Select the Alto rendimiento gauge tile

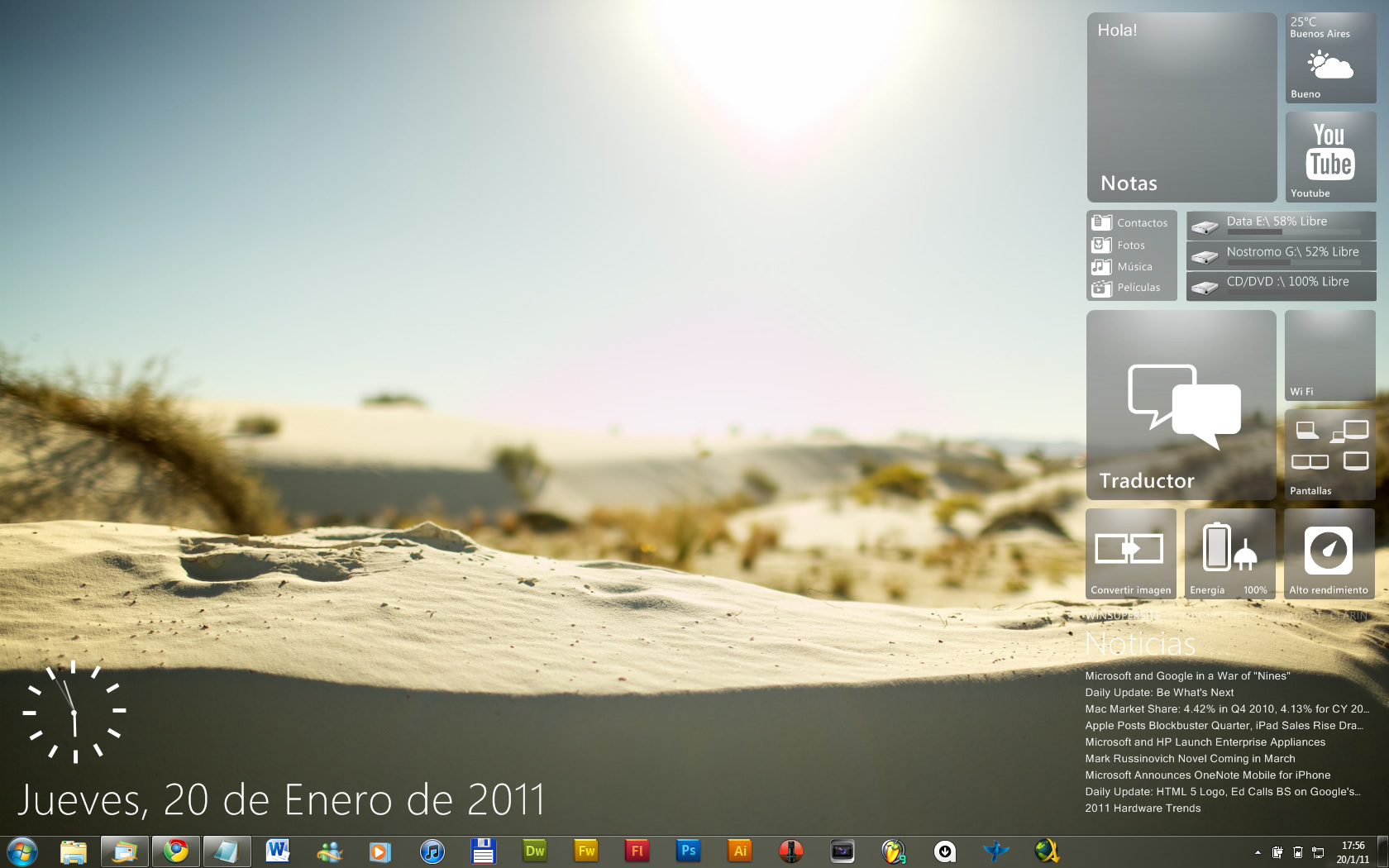(1329, 554)
